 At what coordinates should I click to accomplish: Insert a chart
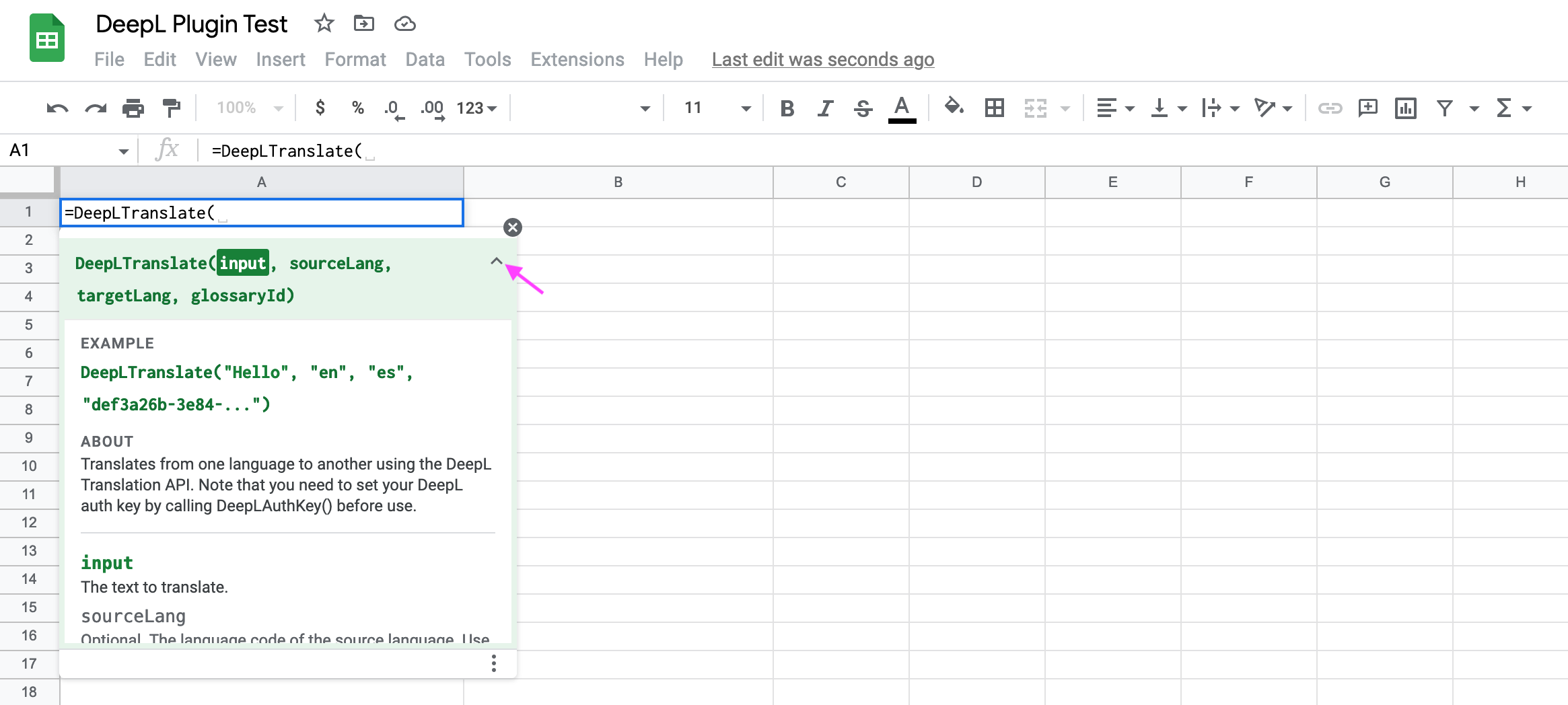coord(1406,108)
